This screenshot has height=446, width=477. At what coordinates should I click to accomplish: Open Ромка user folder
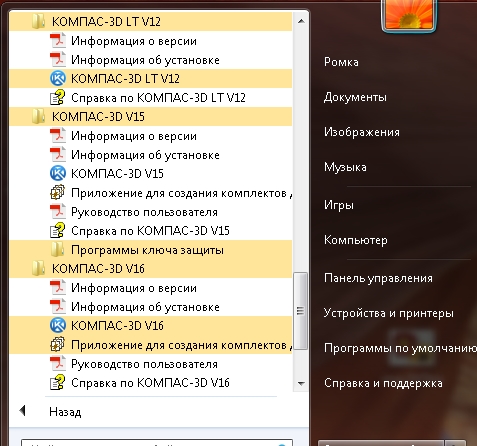[341, 62]
